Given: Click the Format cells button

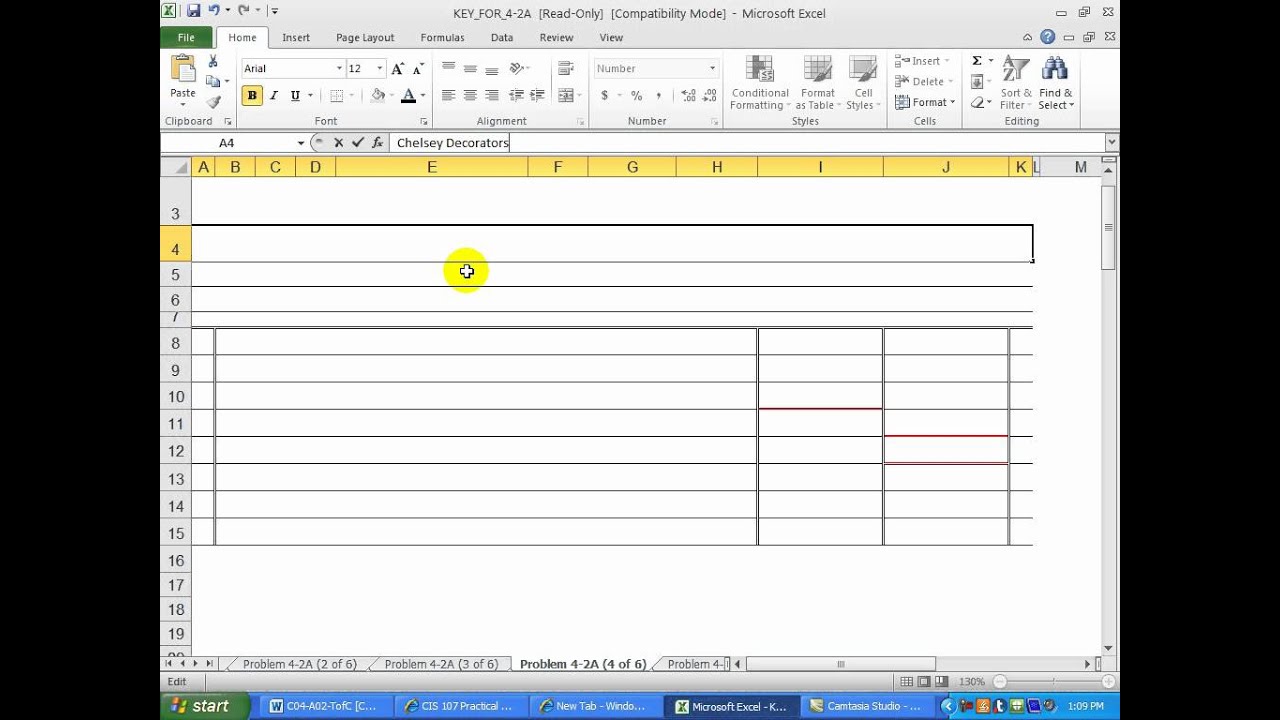Looking at the screenshot, I should click(x=925, y=102).
